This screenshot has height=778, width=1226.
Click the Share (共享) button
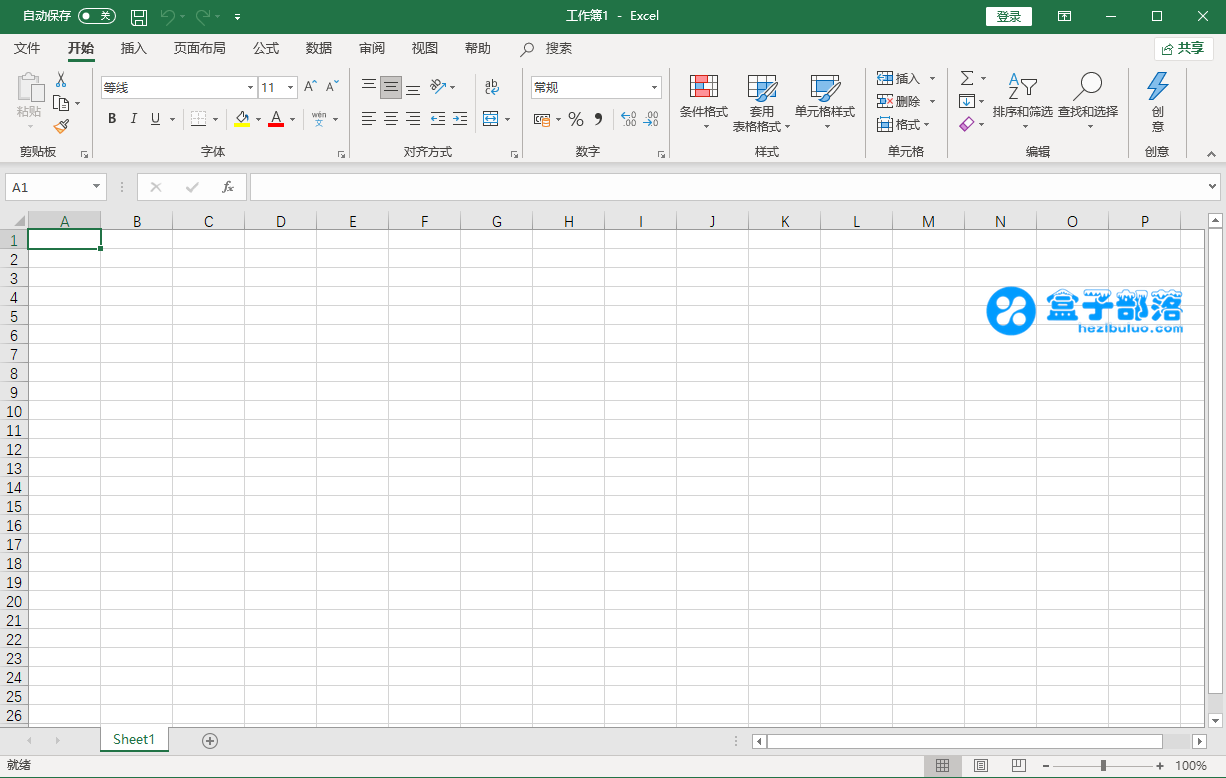[1184, 48]
